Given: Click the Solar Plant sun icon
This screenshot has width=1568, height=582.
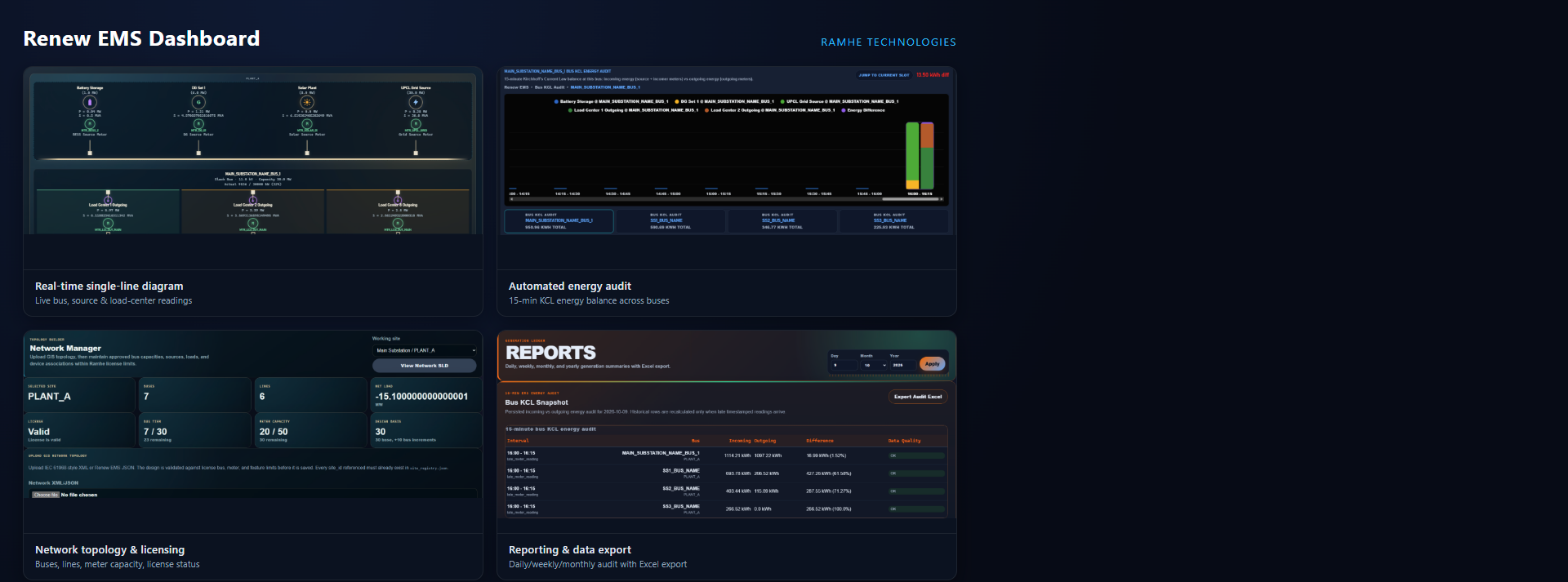Looking at the screenshot, I should coord(307,101).
